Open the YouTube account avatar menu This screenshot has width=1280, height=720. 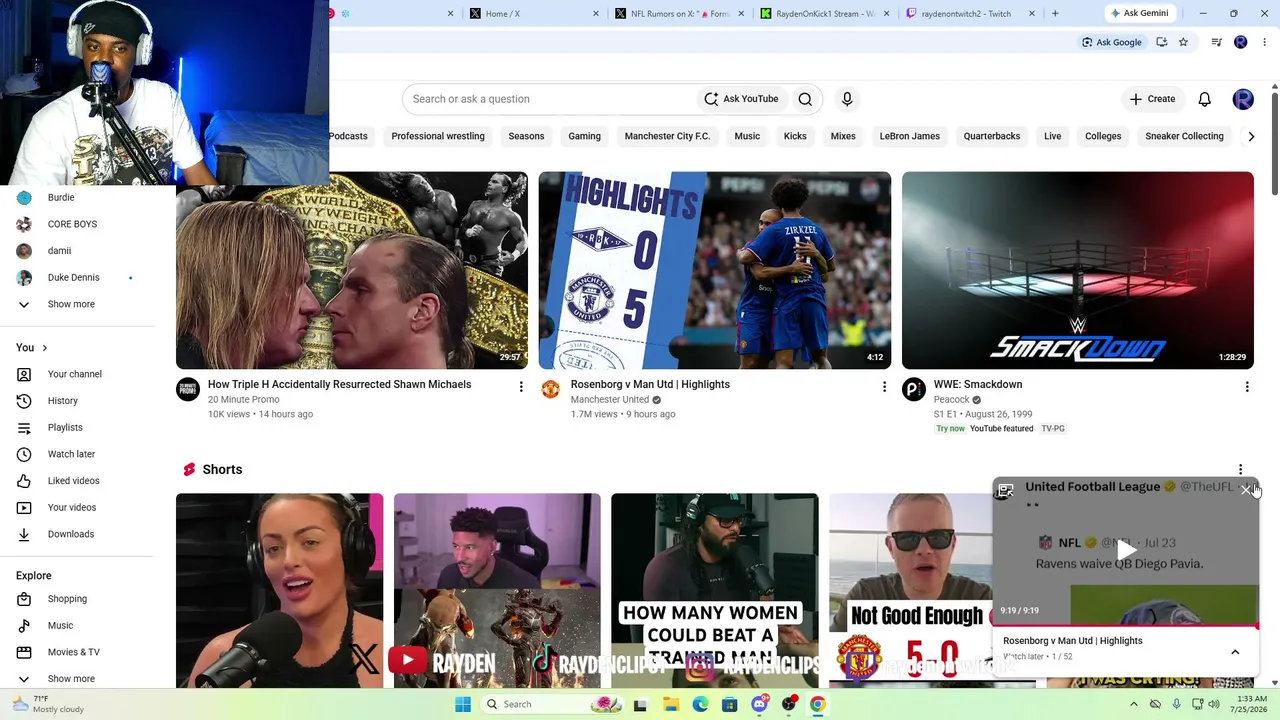(1243, 99)
